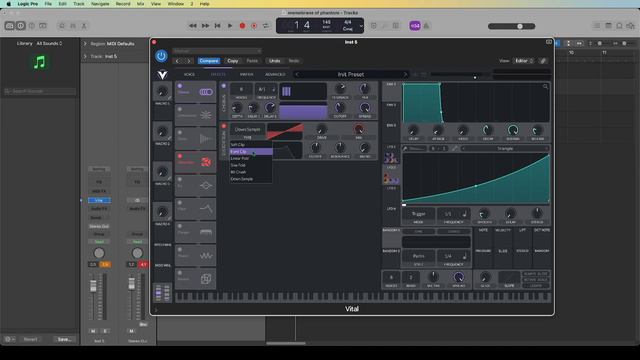Switch to the Voice tab in Vital
The image size is (640, 360).
(189, 74)
